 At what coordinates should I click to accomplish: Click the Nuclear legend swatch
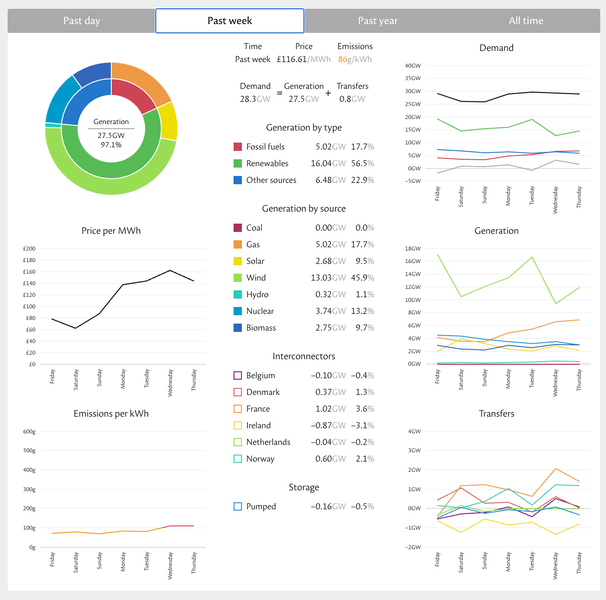238,311
